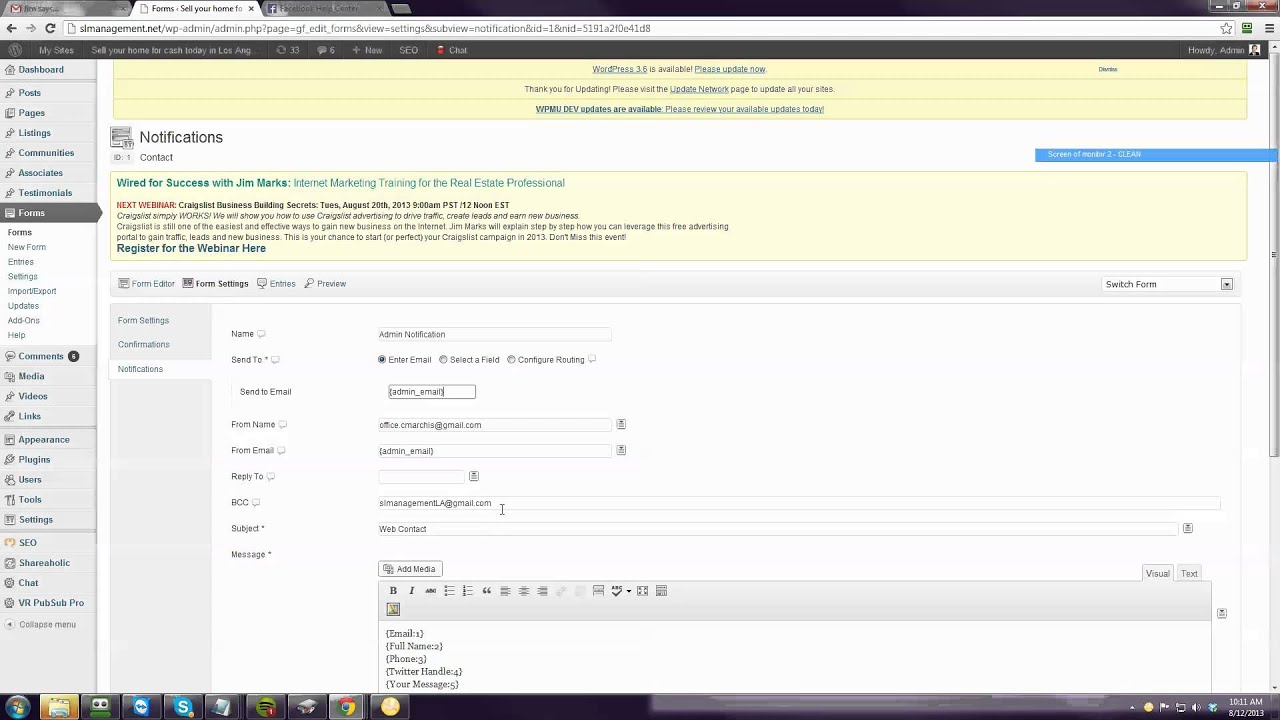Insert a bulleted list in the message
1280x720 pixels.
(449, 591)
